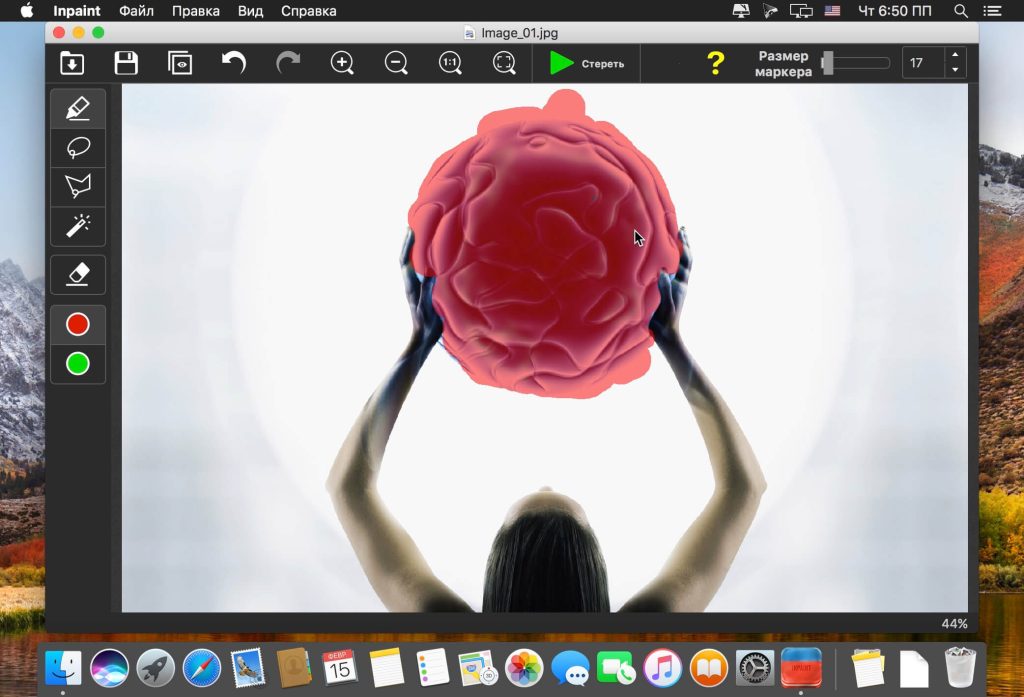Choose the red mask marker color
This screenshot has width=1024, height=697.
tap(78, 324)
